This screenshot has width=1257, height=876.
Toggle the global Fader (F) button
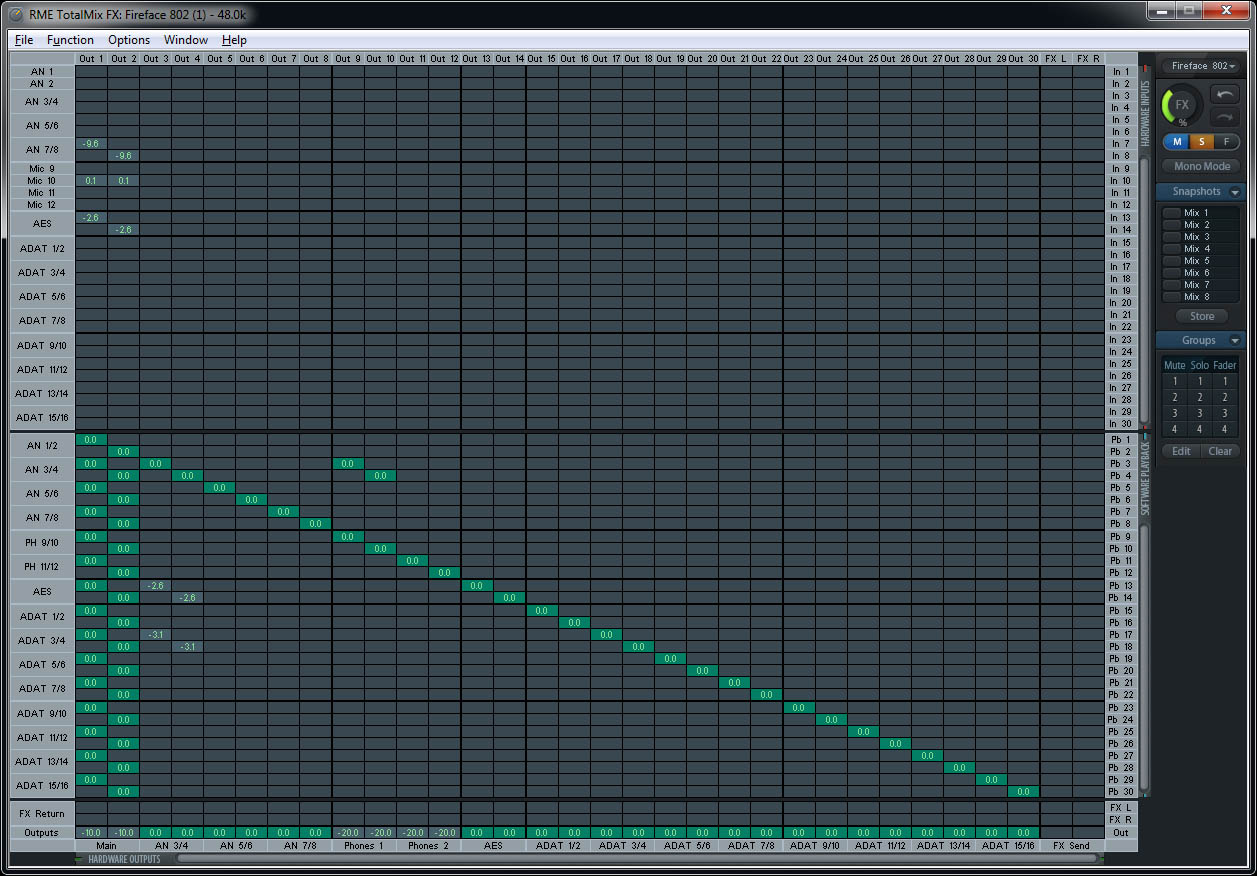click(1226, 142)
